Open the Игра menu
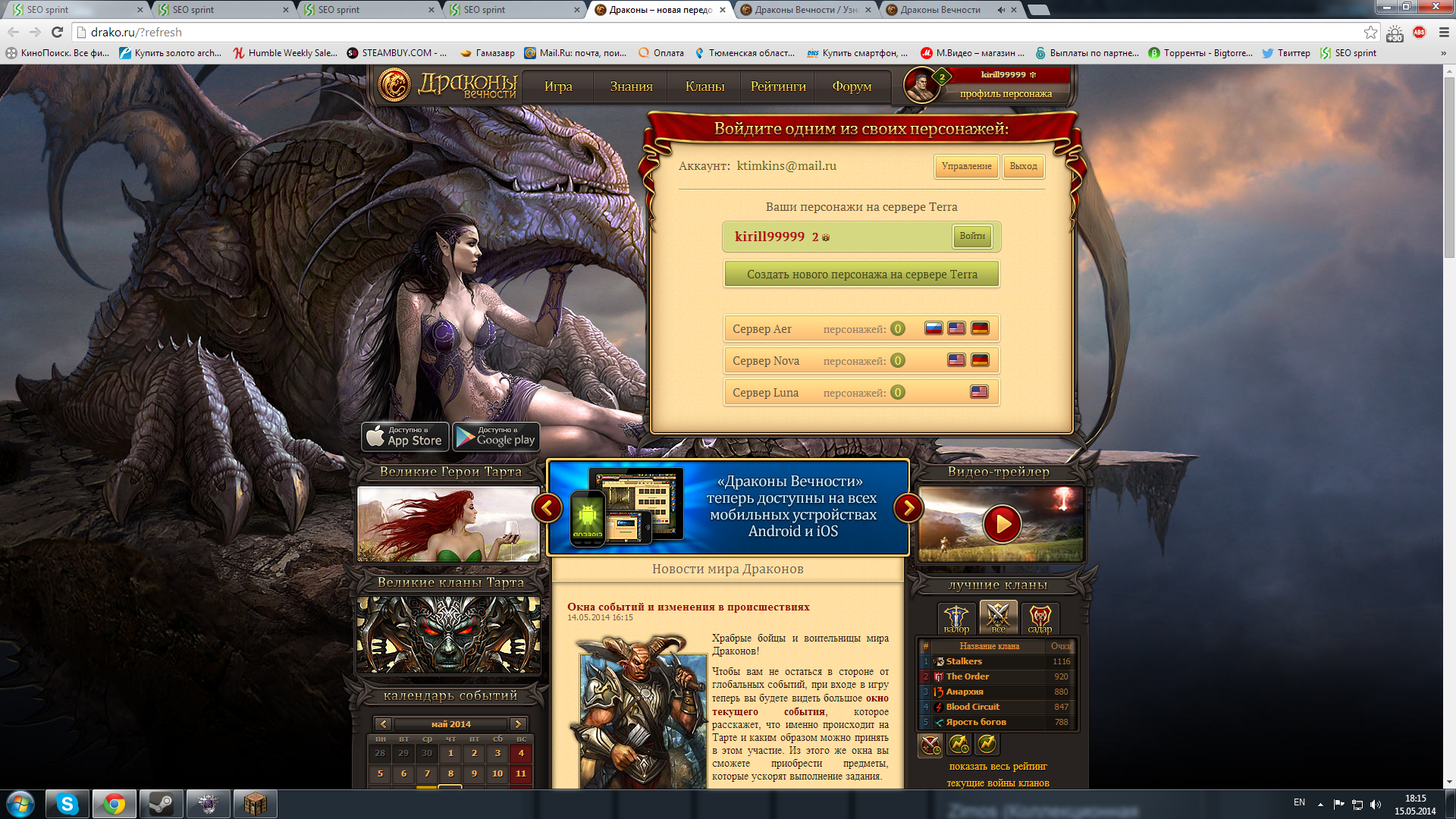The height and width of the screenshot is (819, 1456). [558, 86]
